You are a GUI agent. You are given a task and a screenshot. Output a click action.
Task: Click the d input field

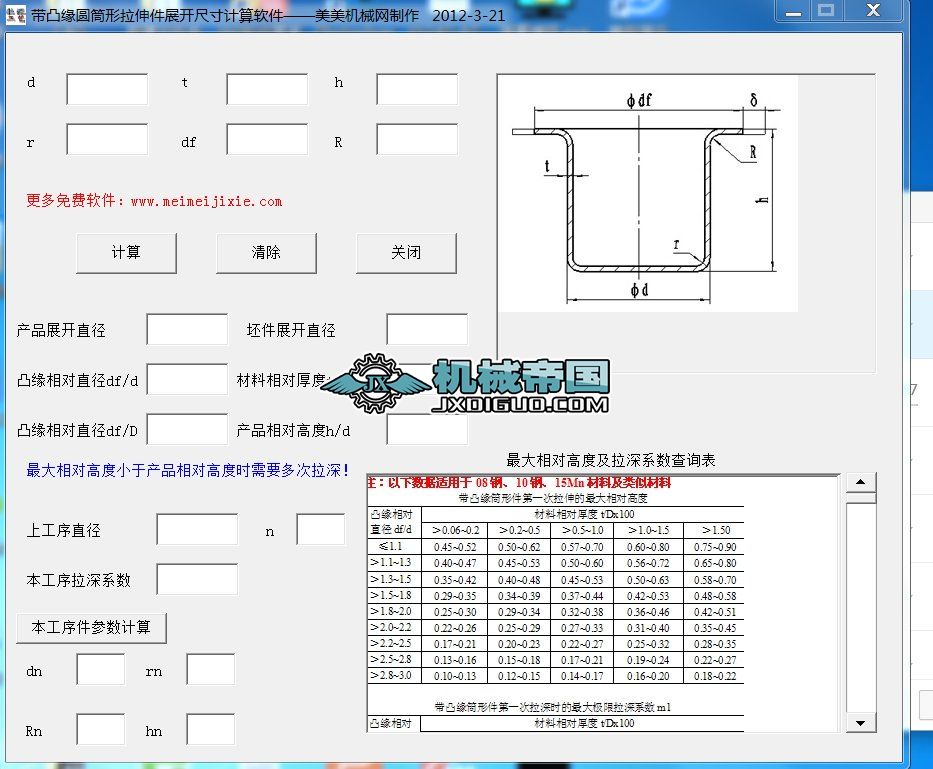[107, 89]
